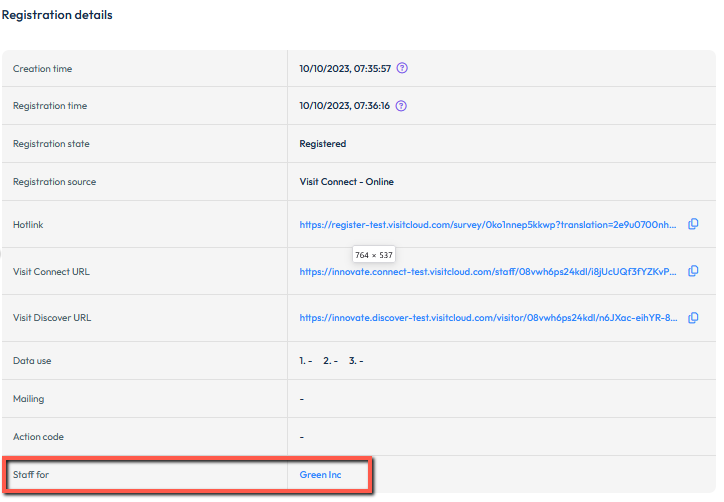Screen dimensions: 724x502
Task: Click the Action code row label
Action: coord(38,437)
